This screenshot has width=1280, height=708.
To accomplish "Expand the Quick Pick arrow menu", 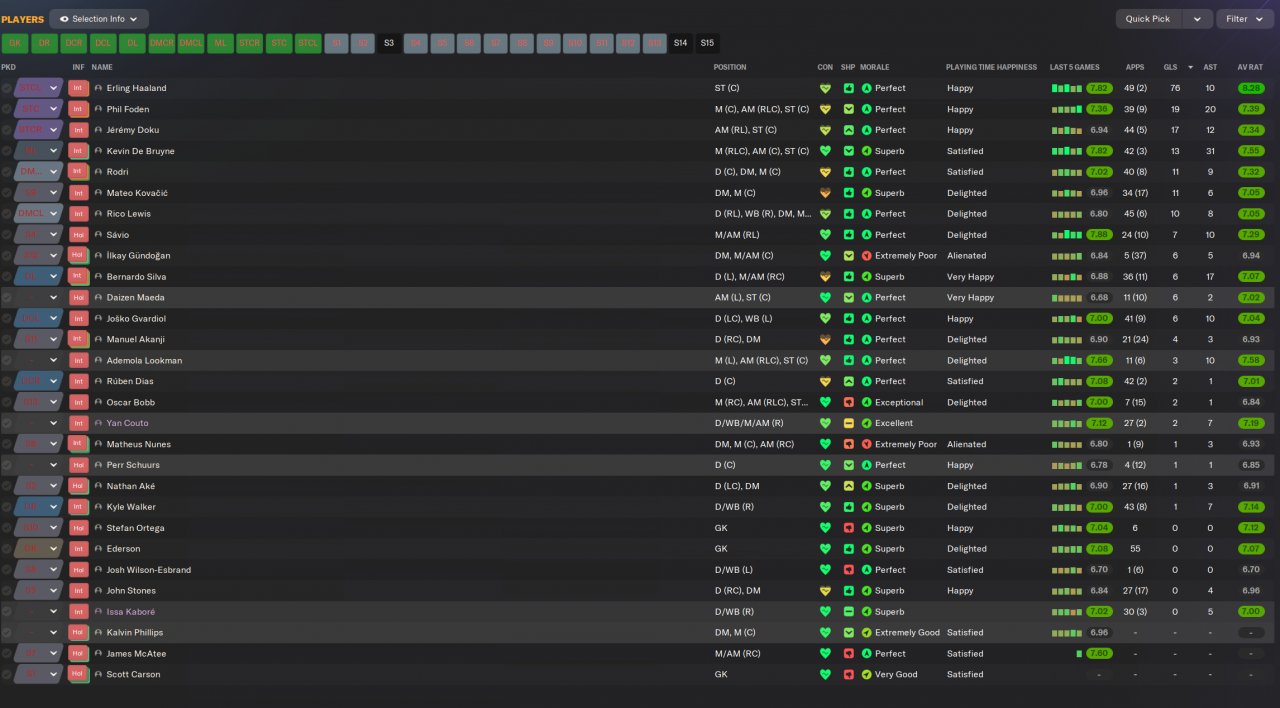I will click(x=1197, y=19).
